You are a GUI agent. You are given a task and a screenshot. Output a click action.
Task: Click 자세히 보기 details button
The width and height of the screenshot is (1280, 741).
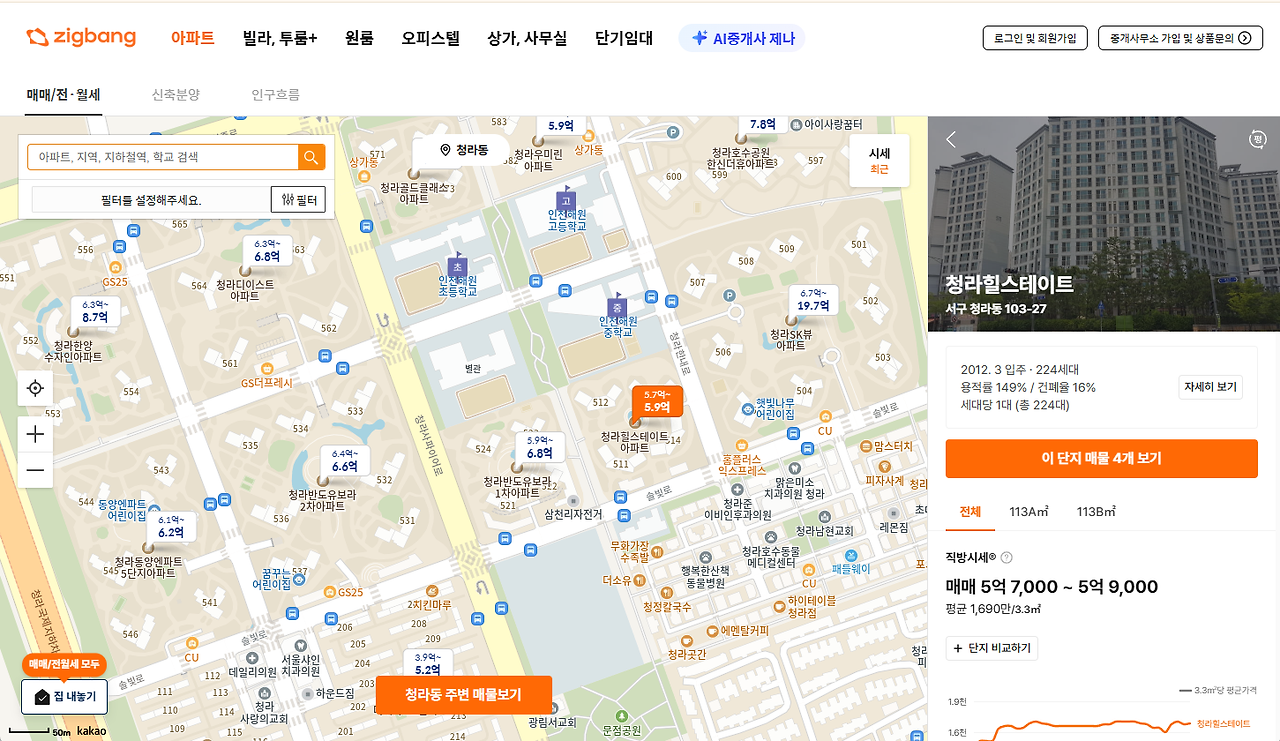click(1210, 387)
